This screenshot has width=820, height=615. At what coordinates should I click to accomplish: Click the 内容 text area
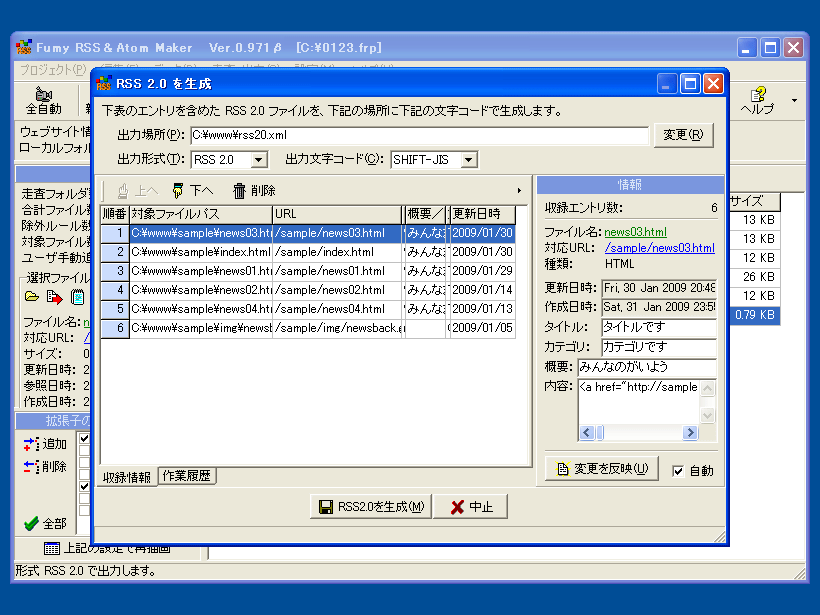tap(639, 403)
